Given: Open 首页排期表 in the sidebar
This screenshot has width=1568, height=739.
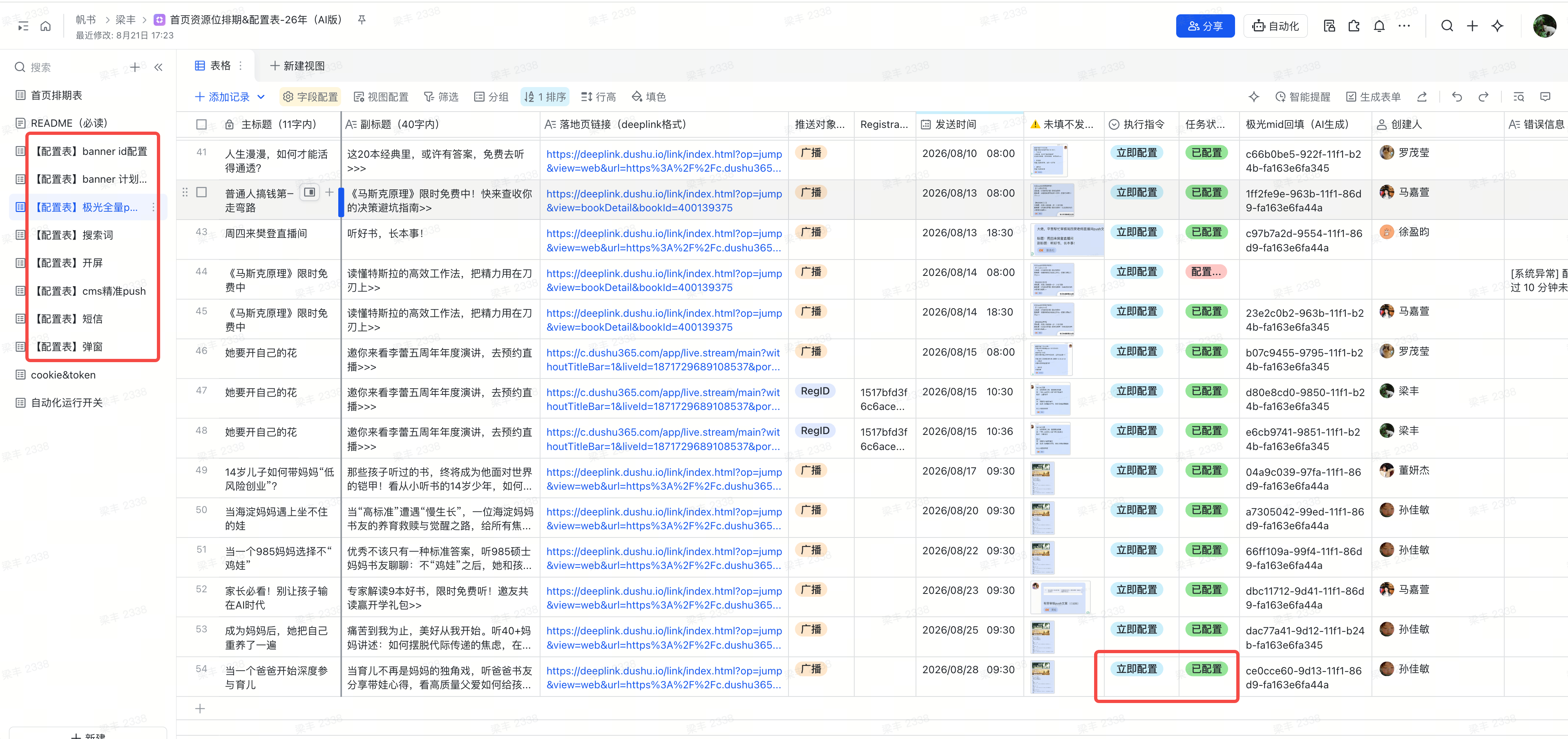Looking at the screenshot, I should click(57, 95).
